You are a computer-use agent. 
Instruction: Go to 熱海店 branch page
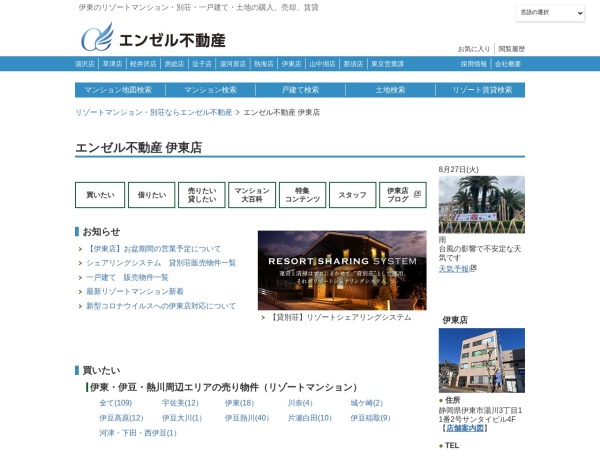(x=264, y=64)
